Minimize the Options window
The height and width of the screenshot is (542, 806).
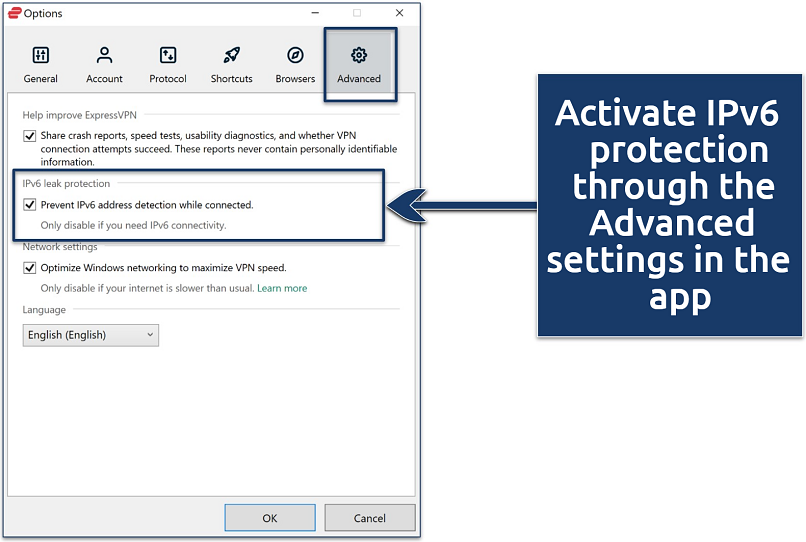315,13
